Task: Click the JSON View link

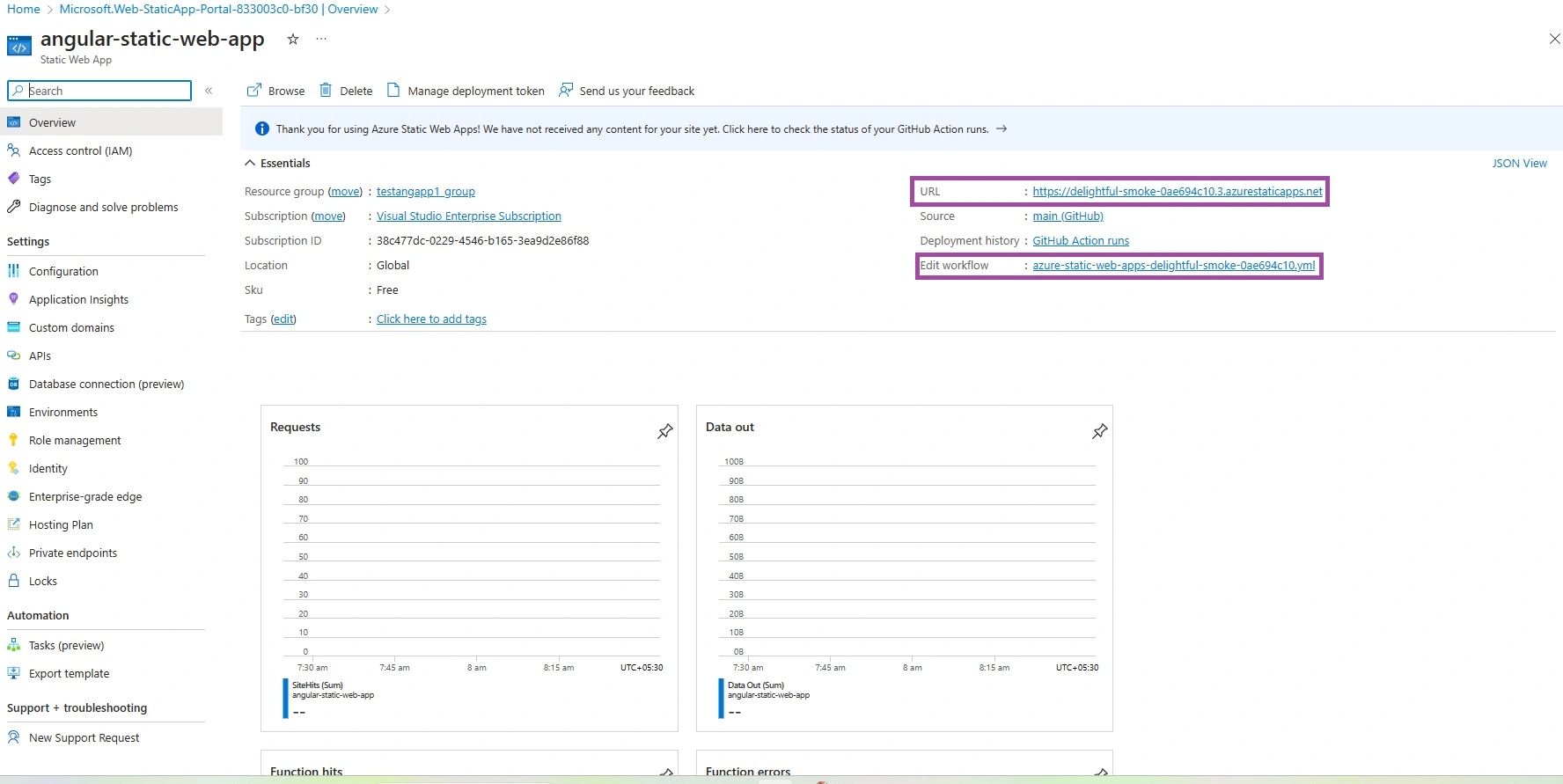Action: 1519,163
